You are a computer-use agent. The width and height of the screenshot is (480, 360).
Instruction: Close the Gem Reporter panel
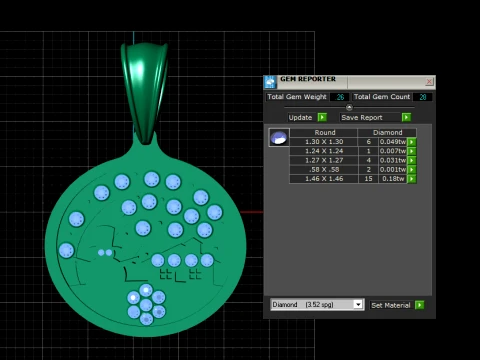pyautogui.click(x=429, y=81)
